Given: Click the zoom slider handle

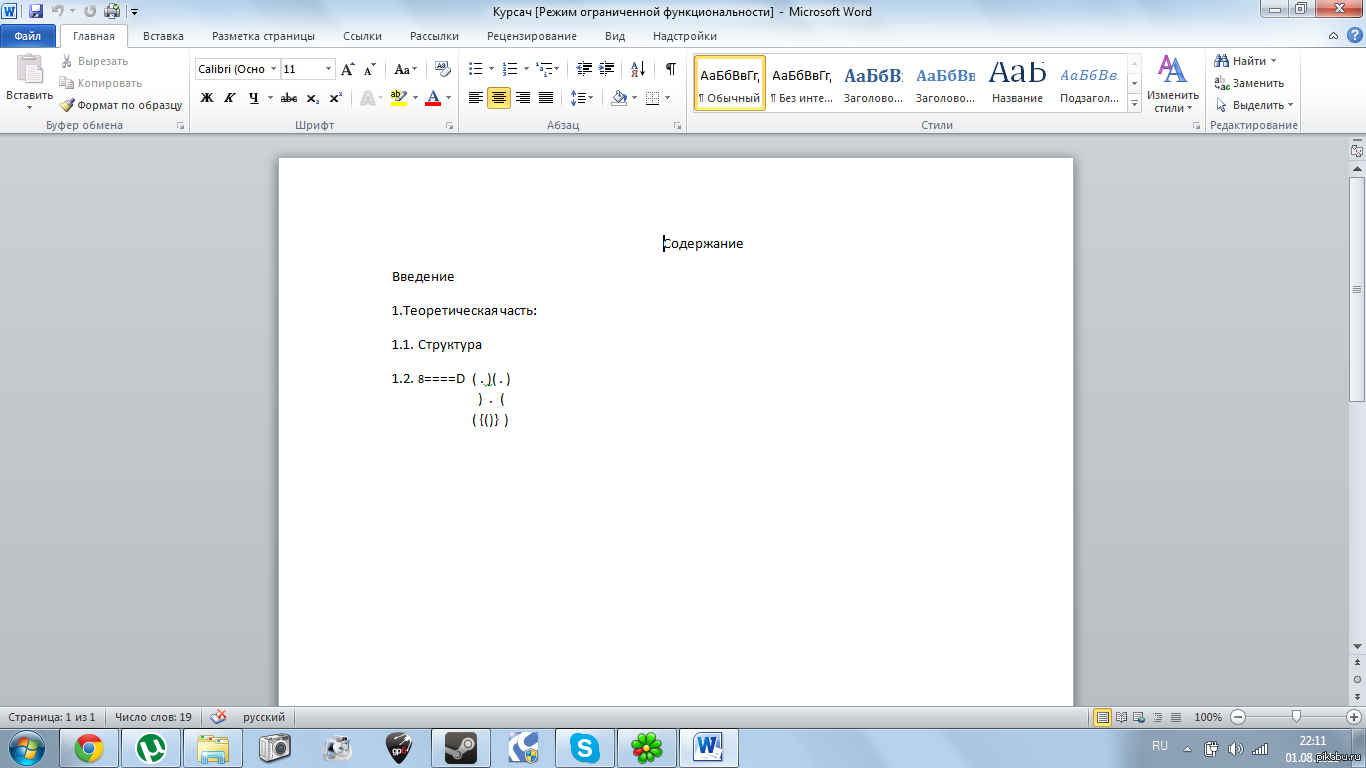Looking at the screenshot, I should tap(1296, 717).
